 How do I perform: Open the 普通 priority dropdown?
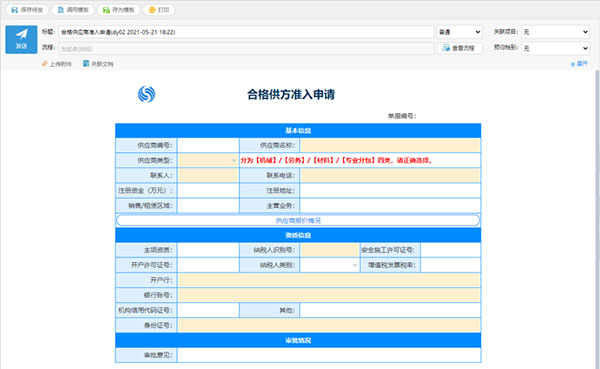point(460,32)
